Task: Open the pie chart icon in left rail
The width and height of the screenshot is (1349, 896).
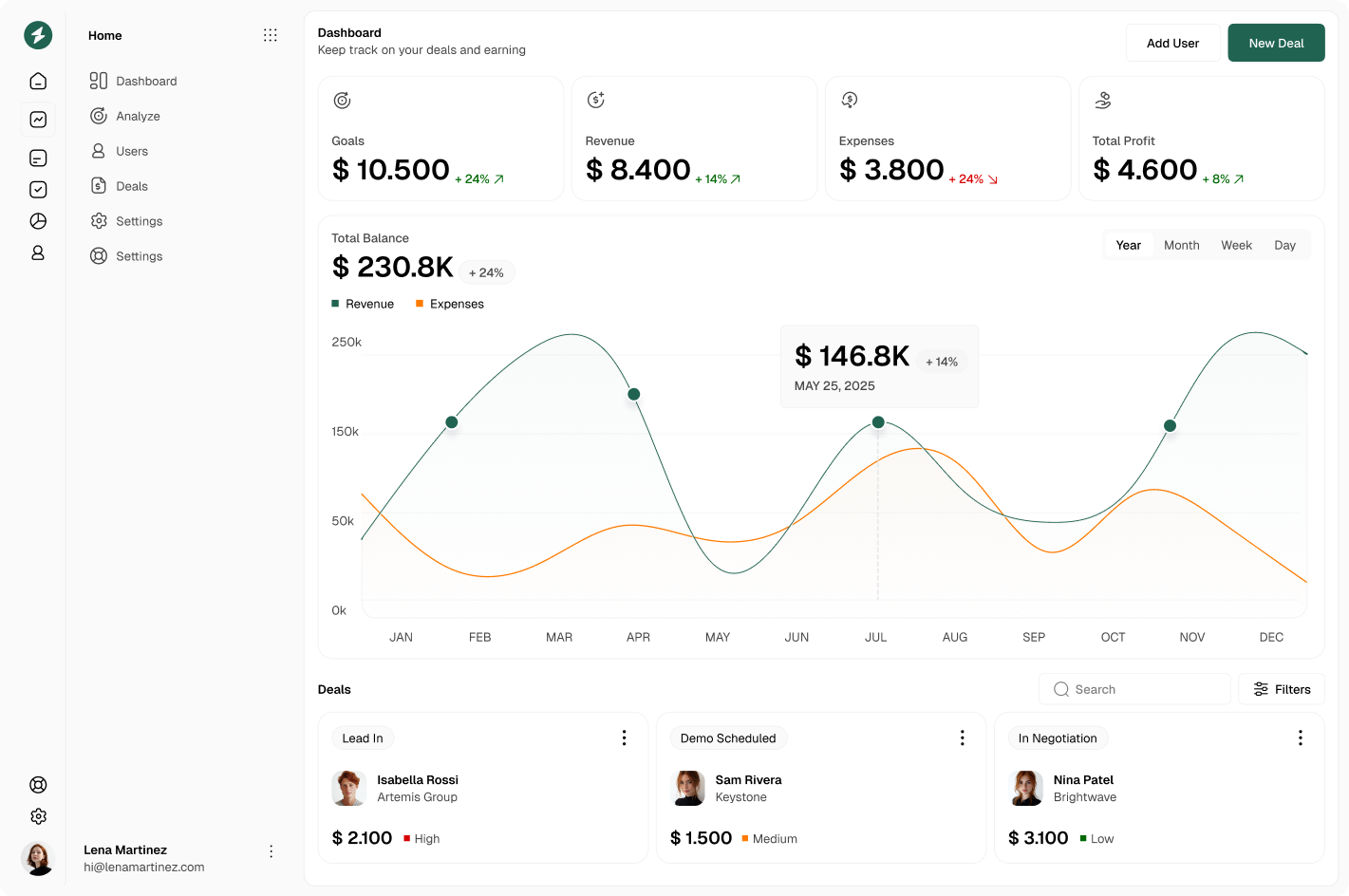Action: (38, 221)
